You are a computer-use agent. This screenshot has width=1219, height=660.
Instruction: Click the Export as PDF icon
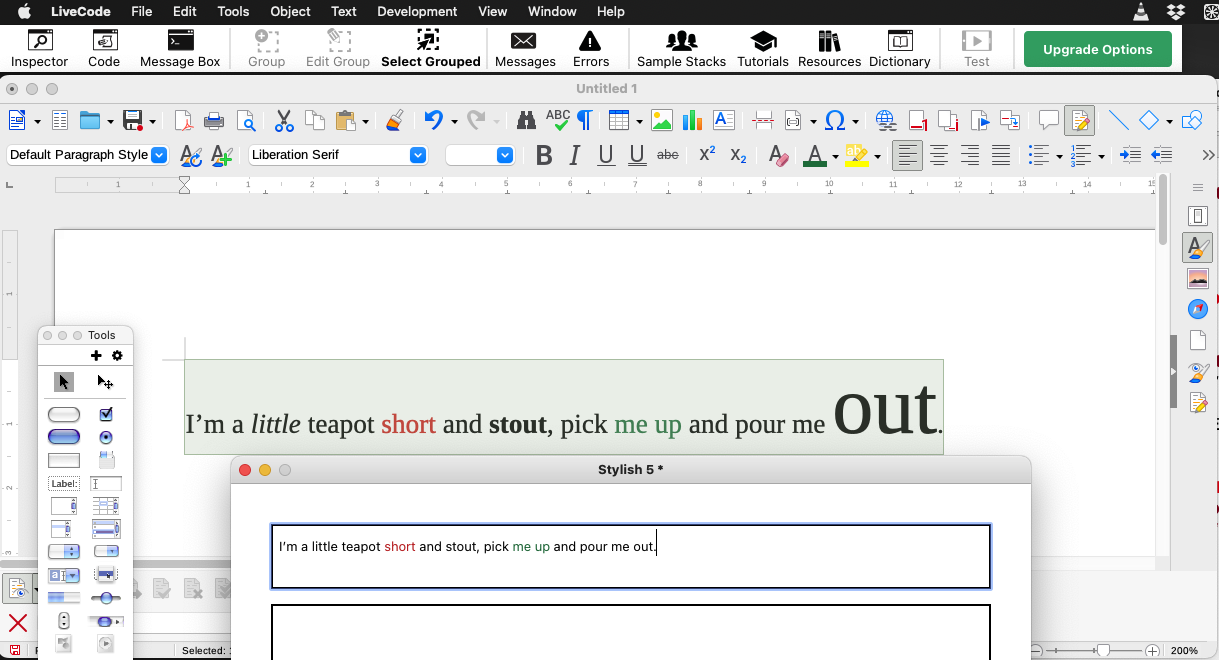click(x=183, y=121)
